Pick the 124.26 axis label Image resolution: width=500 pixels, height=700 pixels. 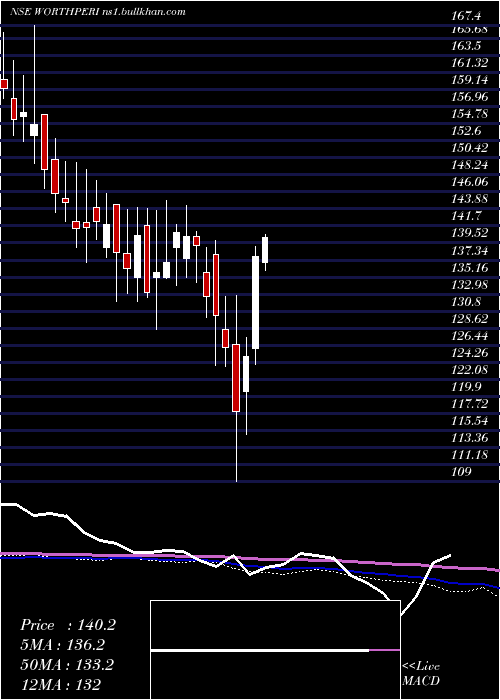click(x=470, y=353)
